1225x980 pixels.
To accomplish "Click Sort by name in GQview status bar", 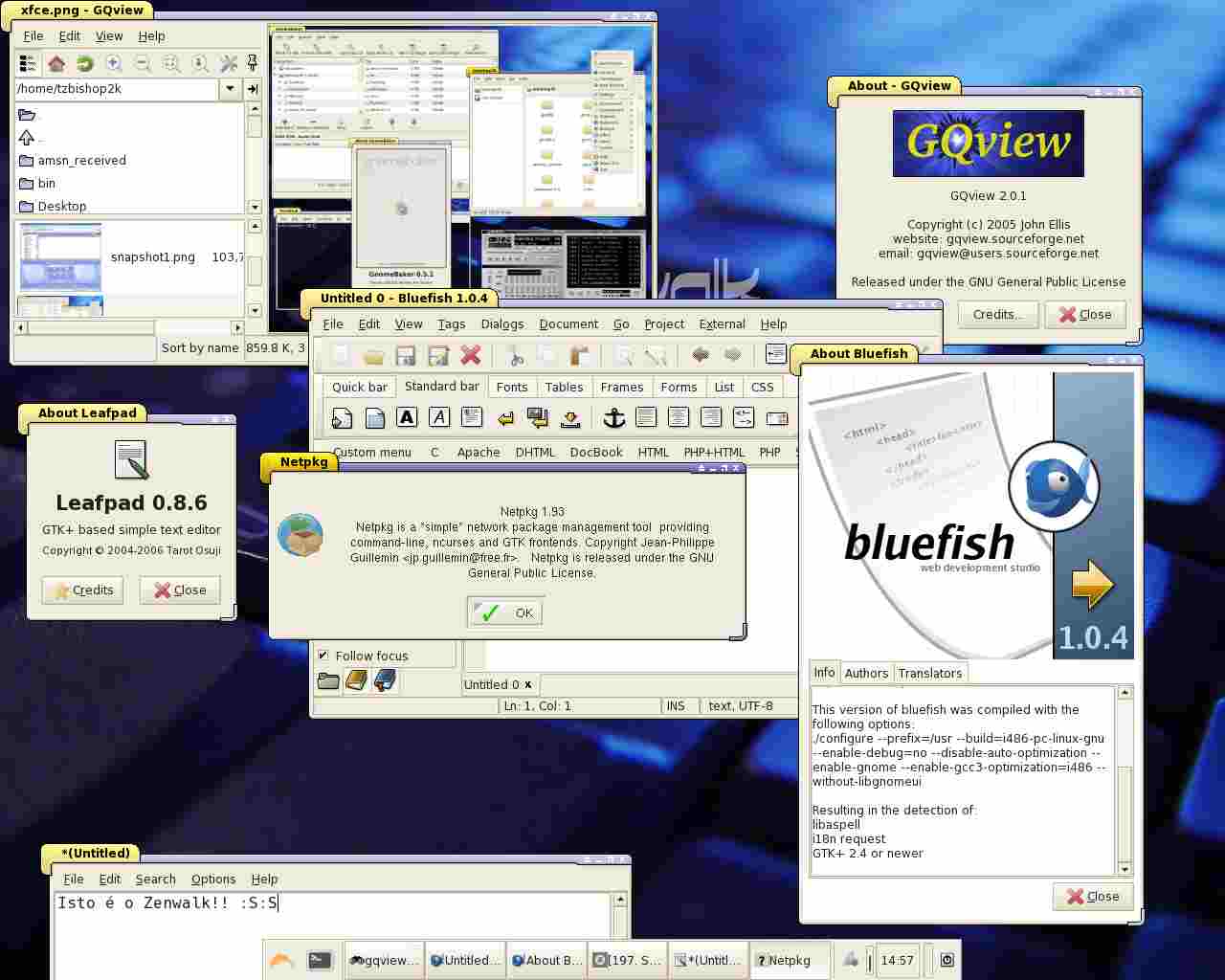I will 200,348.
